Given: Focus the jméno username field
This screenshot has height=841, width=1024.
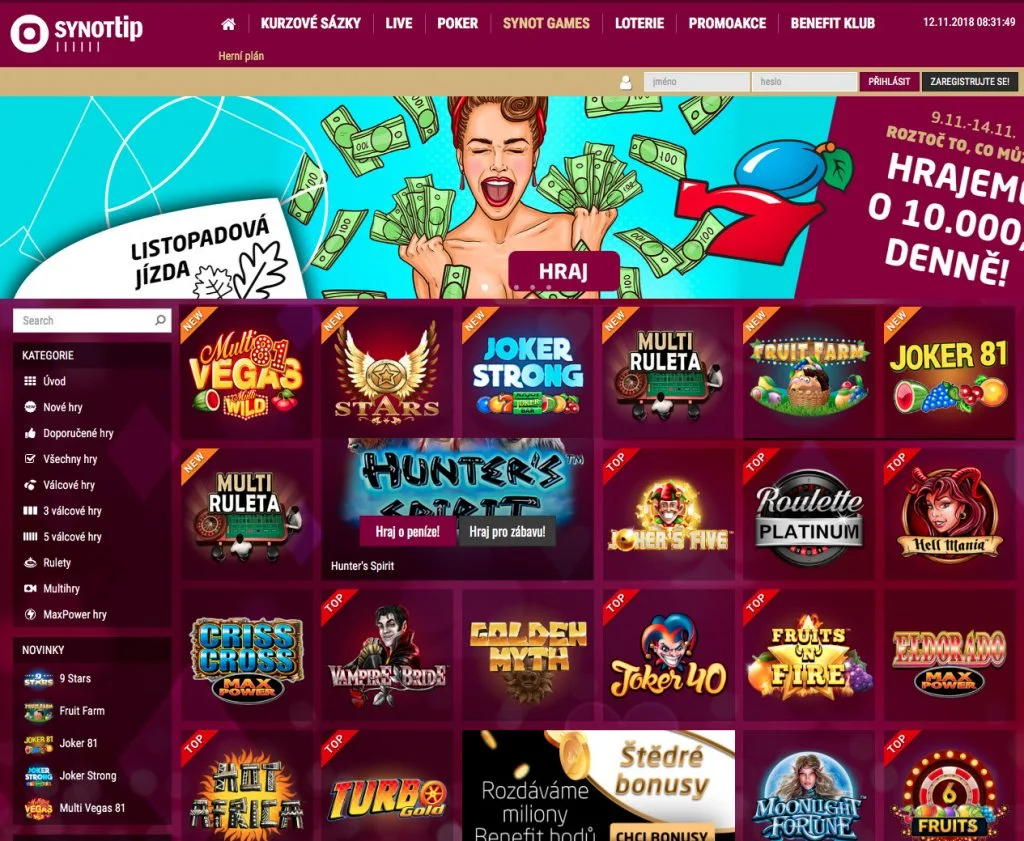Looking at the screenshot, I should pos(697,82).
